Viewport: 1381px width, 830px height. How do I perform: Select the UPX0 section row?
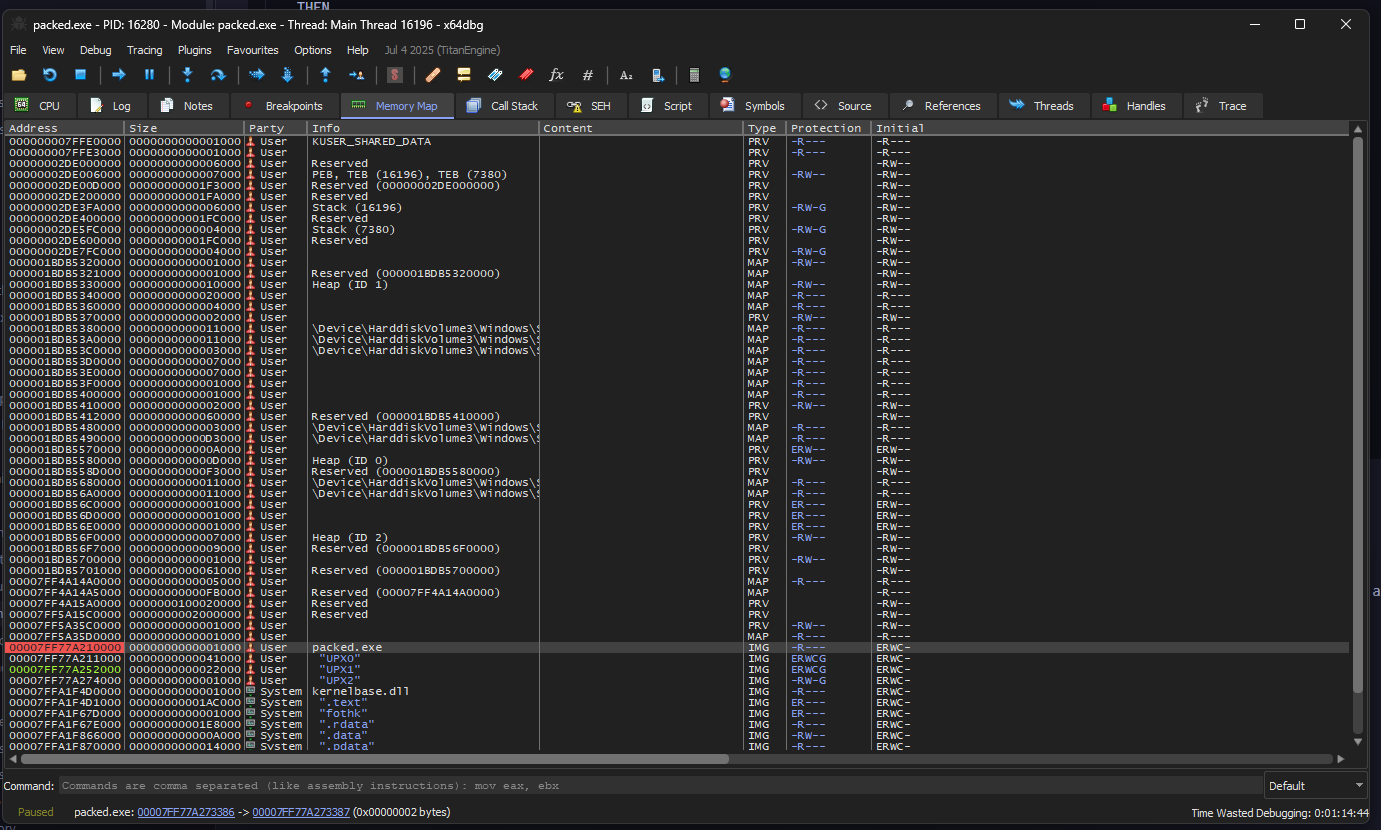334,658
